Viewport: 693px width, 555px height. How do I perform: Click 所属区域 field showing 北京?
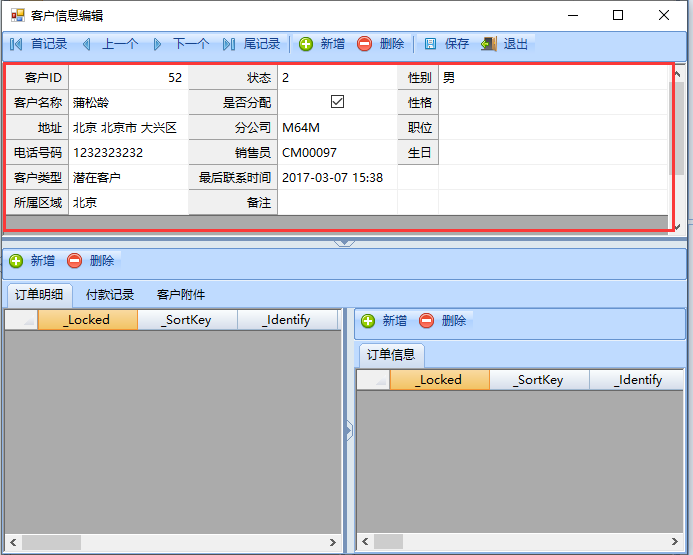[x=128, y=202]
